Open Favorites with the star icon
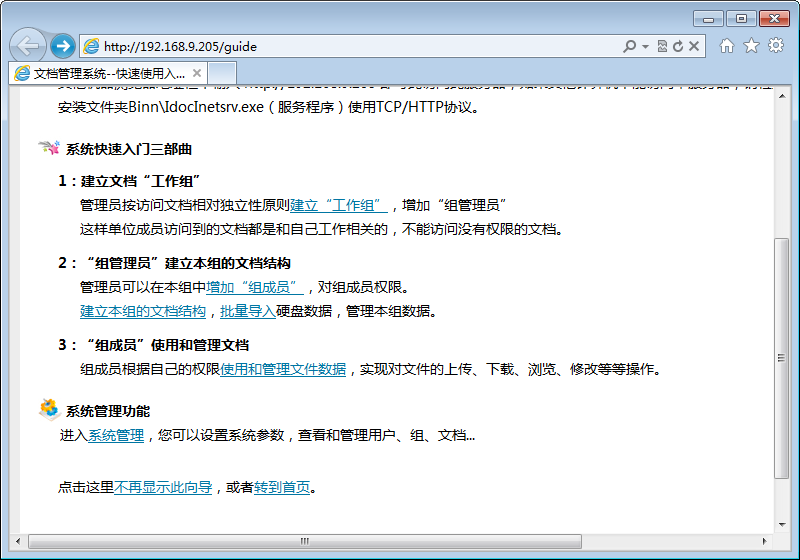The width and height of the screenshot is (800, 560). pos(751,46)
